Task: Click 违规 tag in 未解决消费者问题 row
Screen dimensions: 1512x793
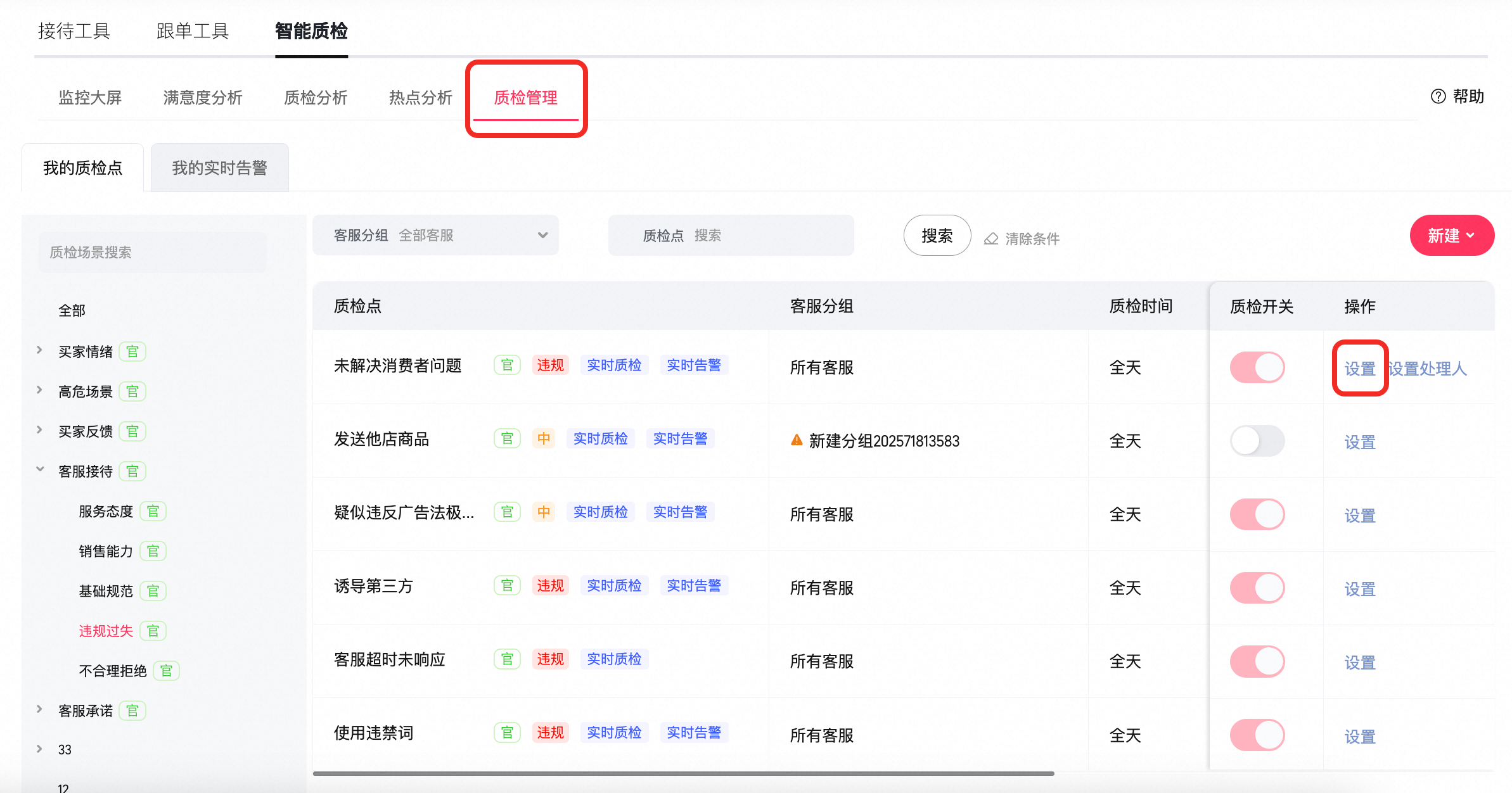Action: coord(550,365)
